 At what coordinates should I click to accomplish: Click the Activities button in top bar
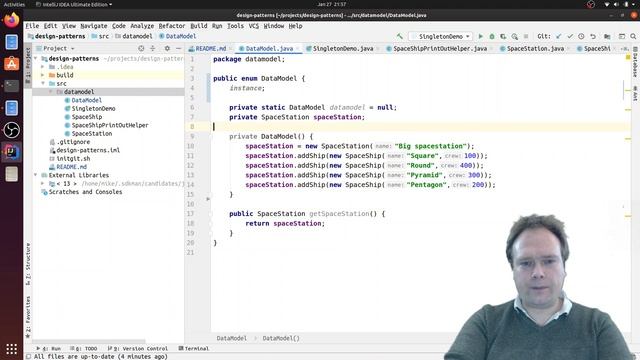point(14,4)
